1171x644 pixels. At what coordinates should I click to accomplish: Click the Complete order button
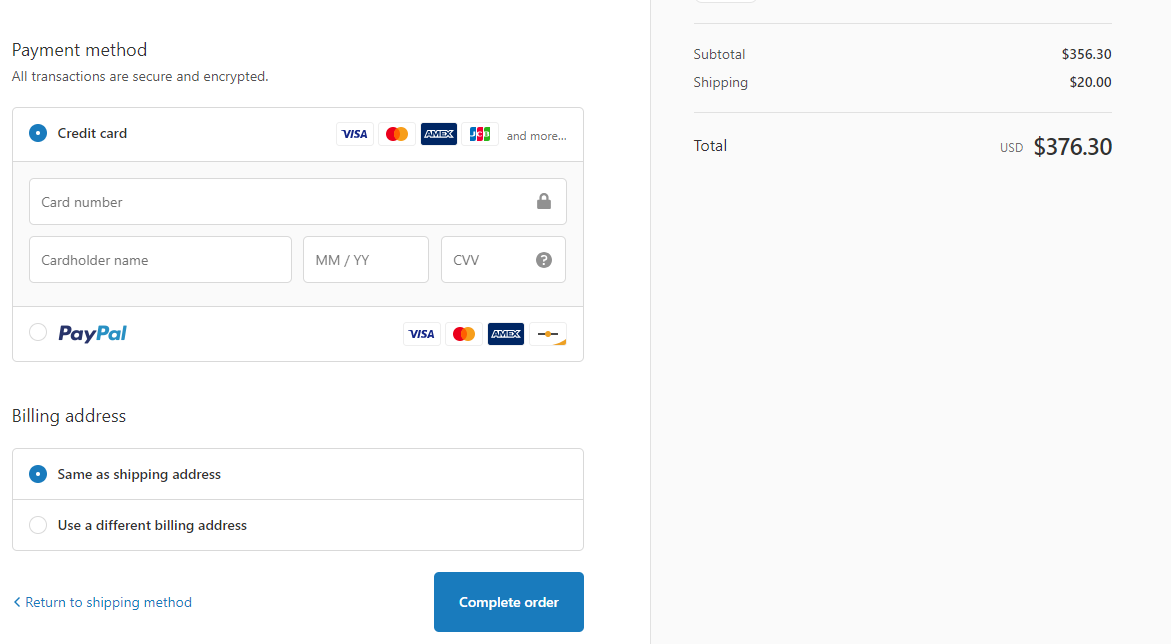pyautogui.click(x=509, y=602)
